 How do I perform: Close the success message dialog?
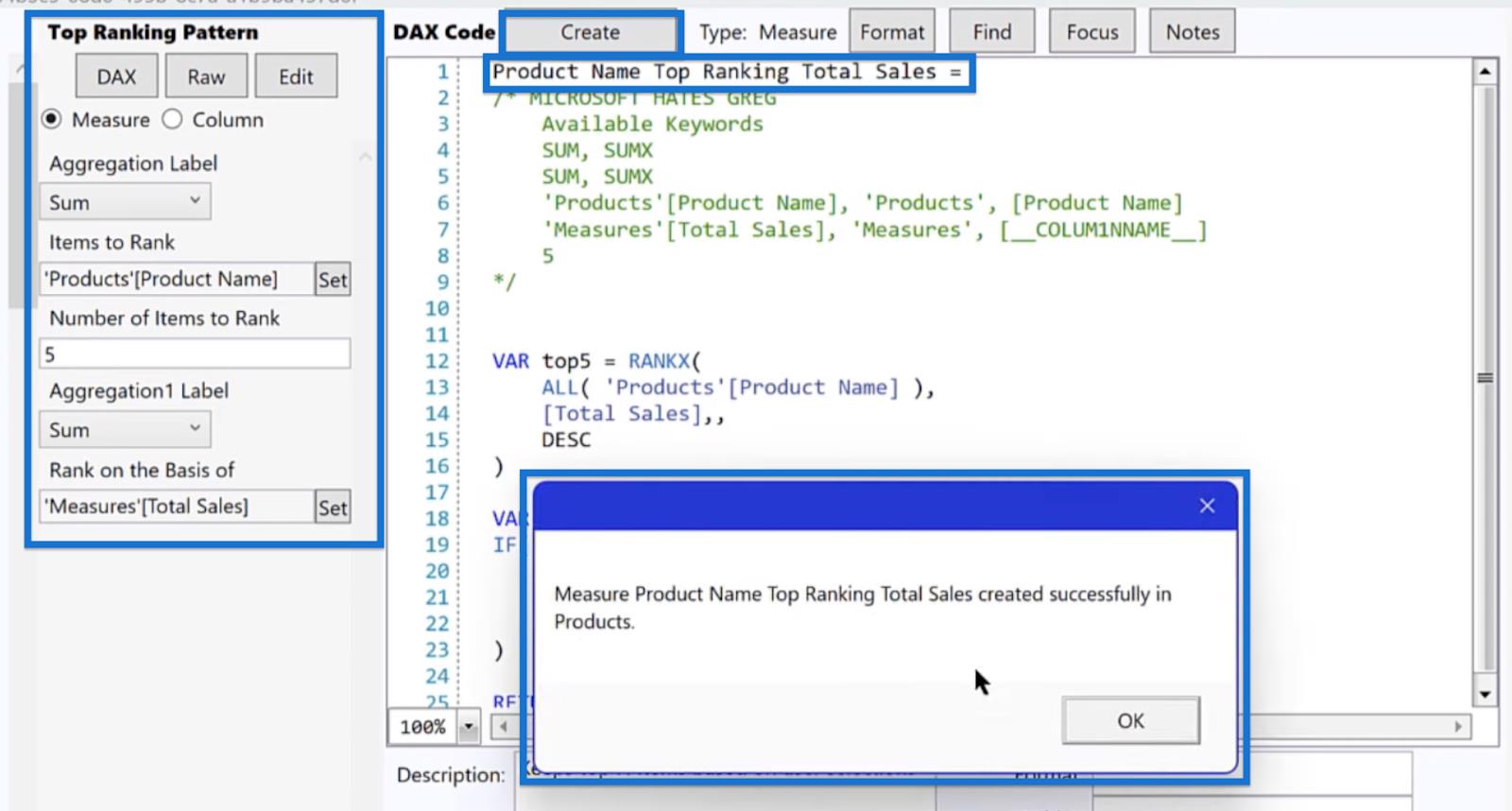pos(1207,506)
